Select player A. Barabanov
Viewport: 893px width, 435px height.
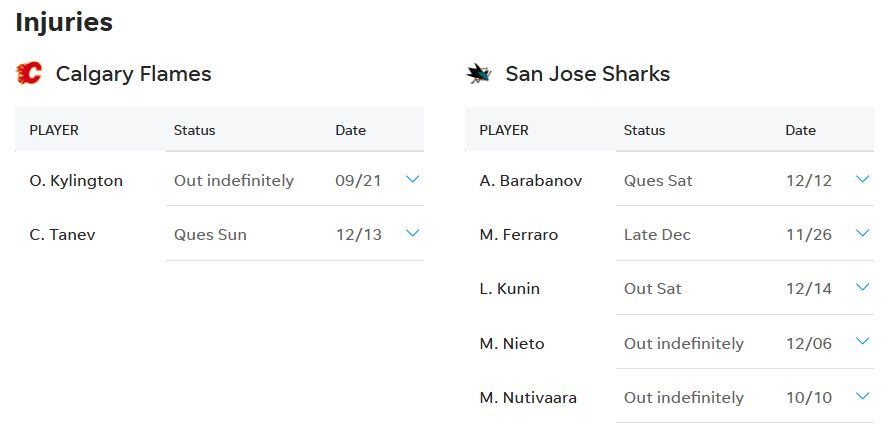click(x=531, y=181)
